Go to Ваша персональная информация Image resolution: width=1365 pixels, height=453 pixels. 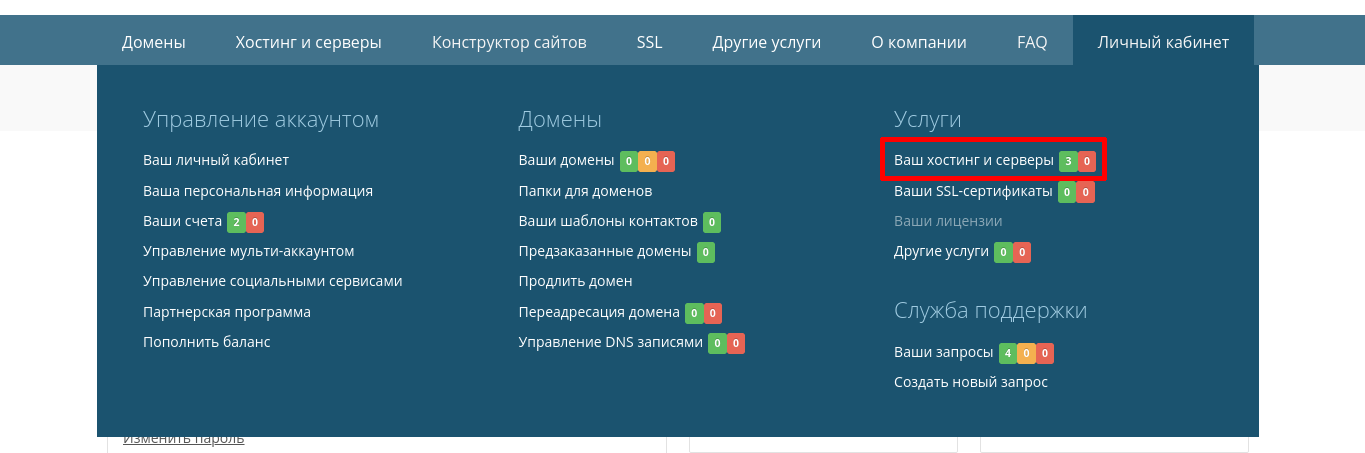tap(258, 191)
